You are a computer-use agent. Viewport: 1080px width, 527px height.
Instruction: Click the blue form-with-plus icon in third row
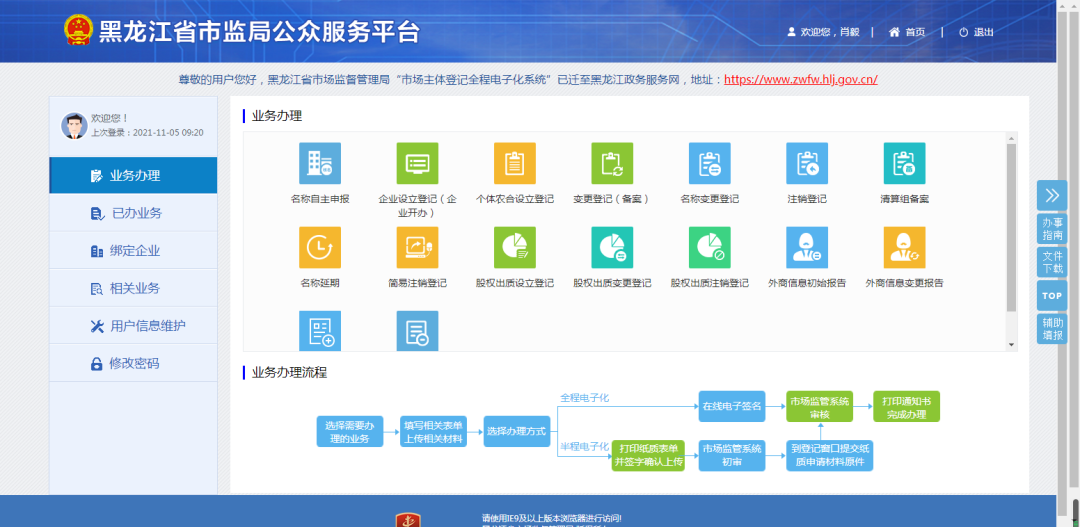click(320, 331)
